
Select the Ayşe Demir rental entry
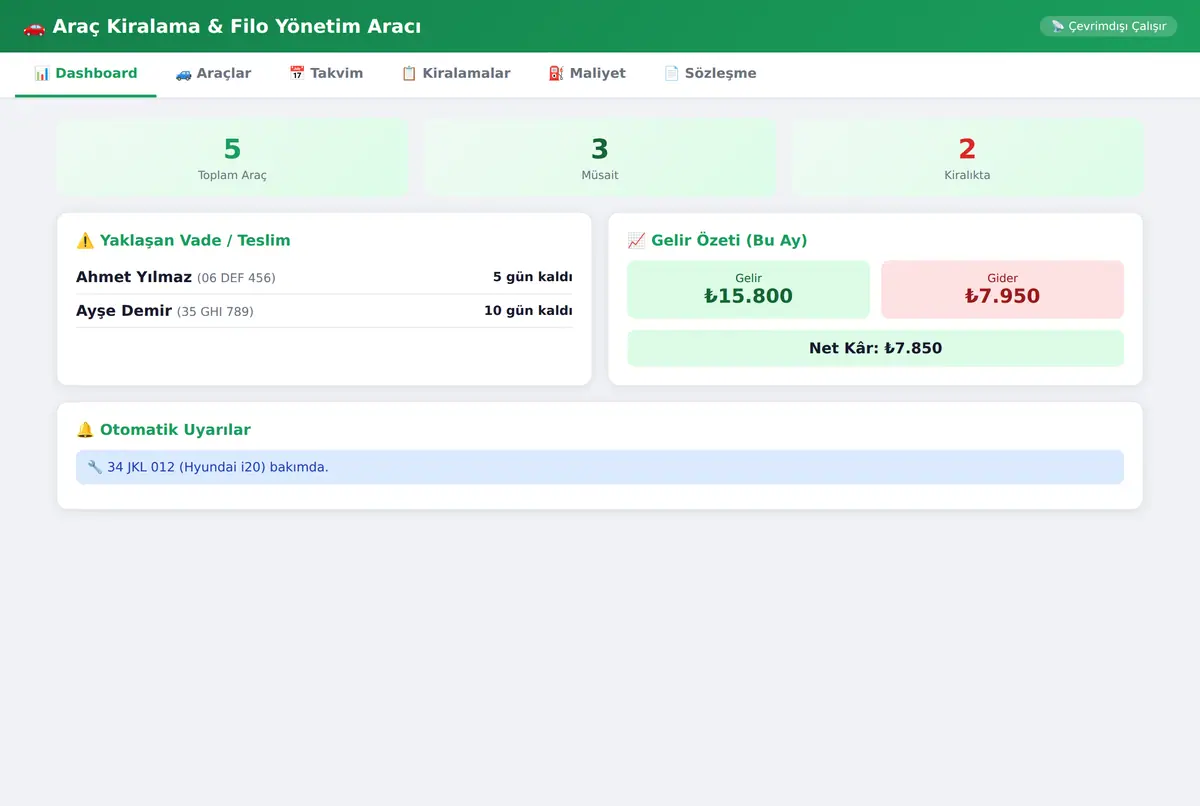(324, 311)
